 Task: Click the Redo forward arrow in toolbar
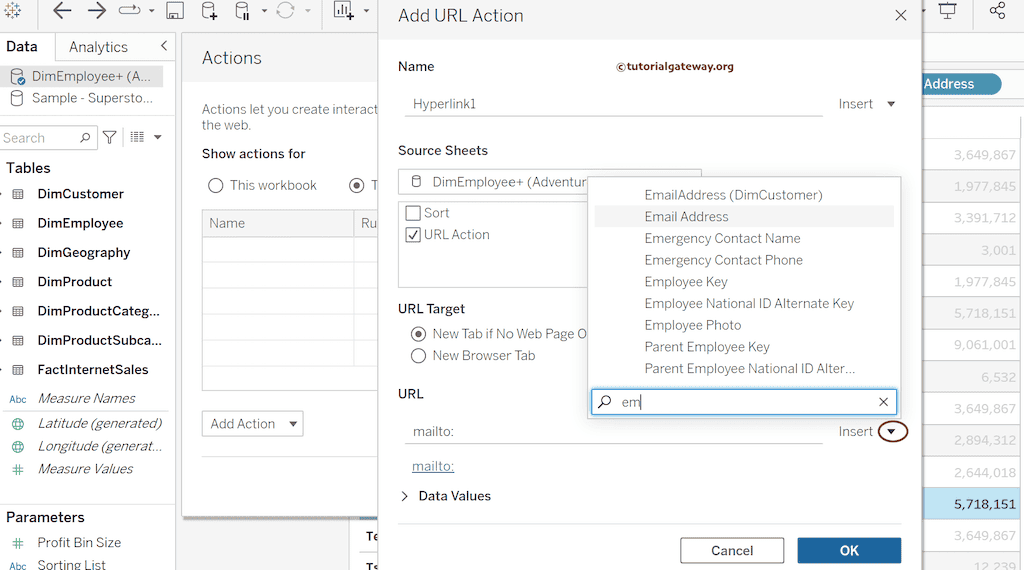click(x=97, y=11)
